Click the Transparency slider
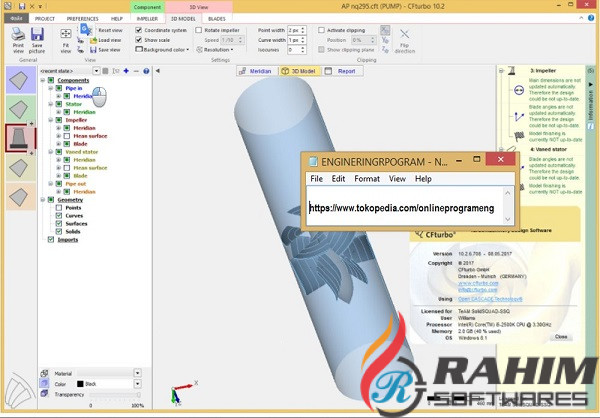The width and height of the screenshot is (600, 418). 115,394
